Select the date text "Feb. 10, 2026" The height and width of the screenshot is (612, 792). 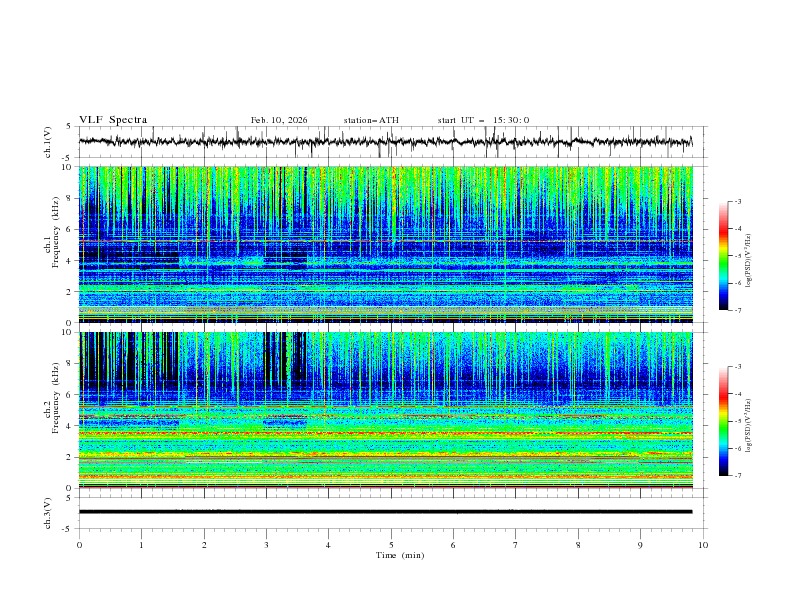coord(279,120)
